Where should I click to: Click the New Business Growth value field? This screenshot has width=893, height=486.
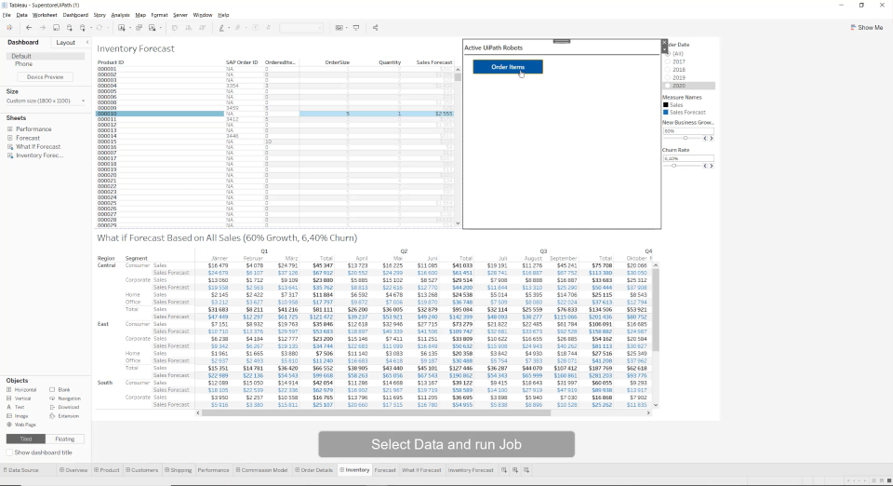[x=688, y=131]
